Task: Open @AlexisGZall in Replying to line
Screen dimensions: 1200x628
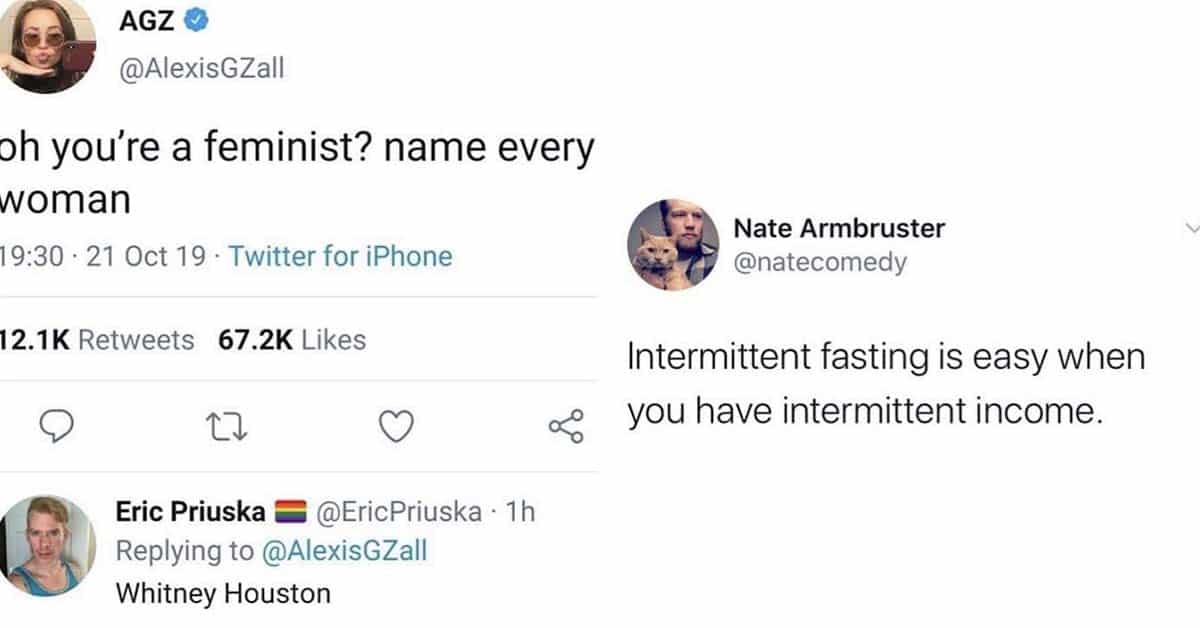Action: 343,550
